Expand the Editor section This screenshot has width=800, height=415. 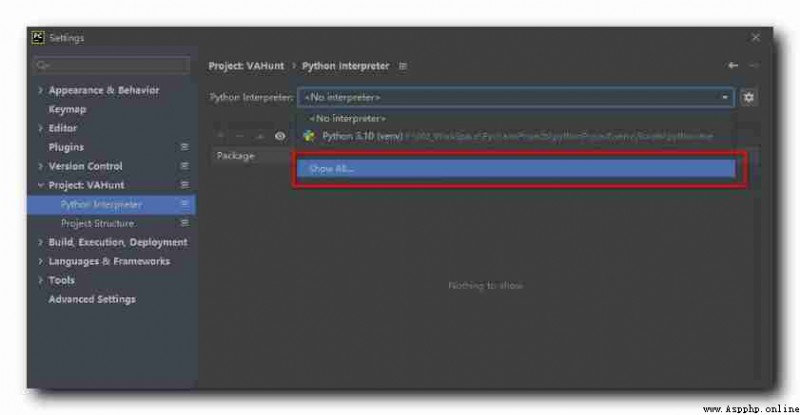pos(40,128)
